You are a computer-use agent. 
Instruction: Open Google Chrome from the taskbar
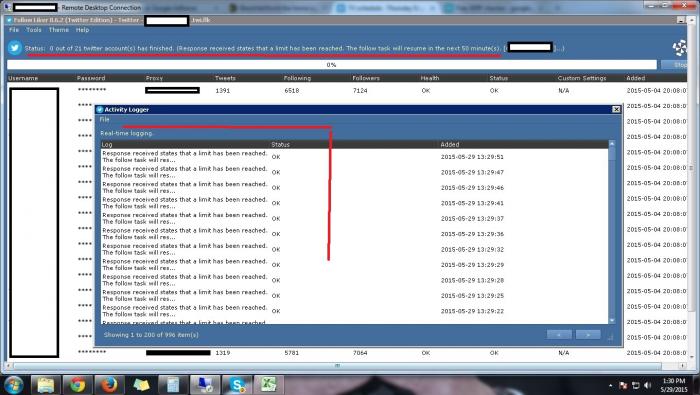pyautogui.click(x=78, y=384)
